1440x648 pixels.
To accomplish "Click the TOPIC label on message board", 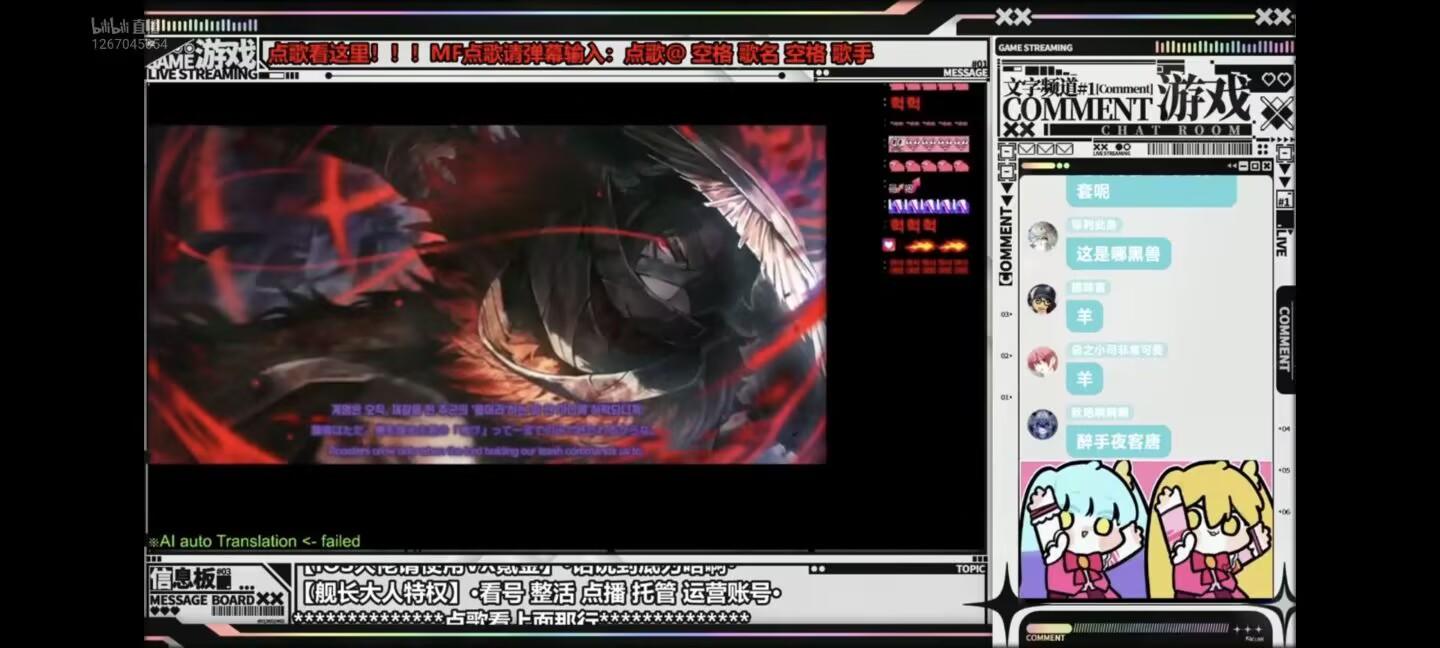I will [x=970, y=569].
